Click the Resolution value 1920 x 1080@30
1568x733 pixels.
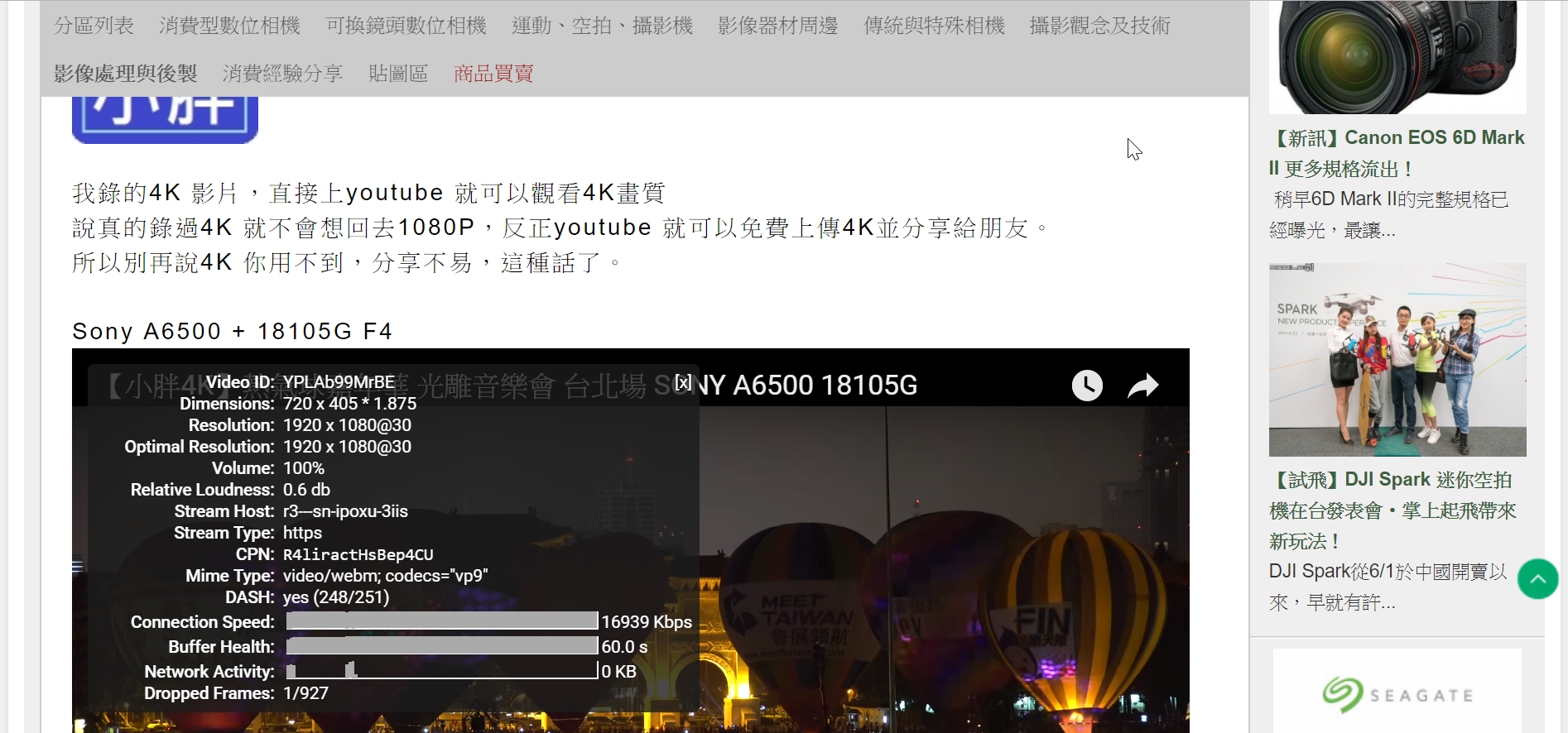pyautogui.click(x=347, y=425)
